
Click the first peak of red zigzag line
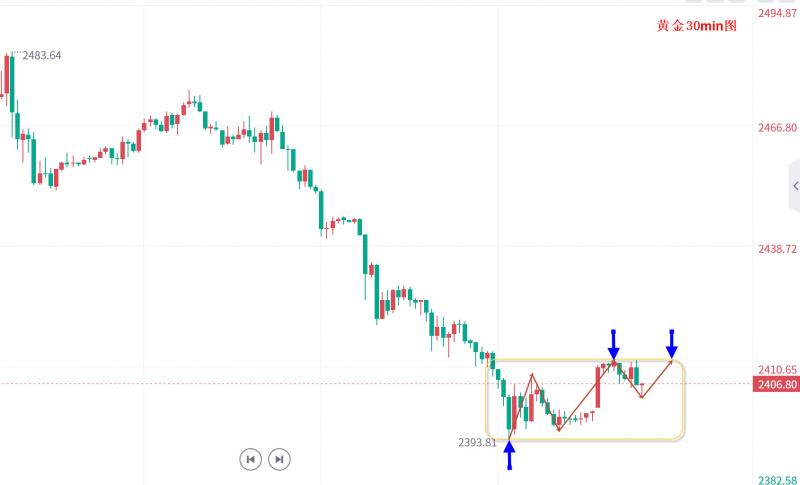pos(533,375)
